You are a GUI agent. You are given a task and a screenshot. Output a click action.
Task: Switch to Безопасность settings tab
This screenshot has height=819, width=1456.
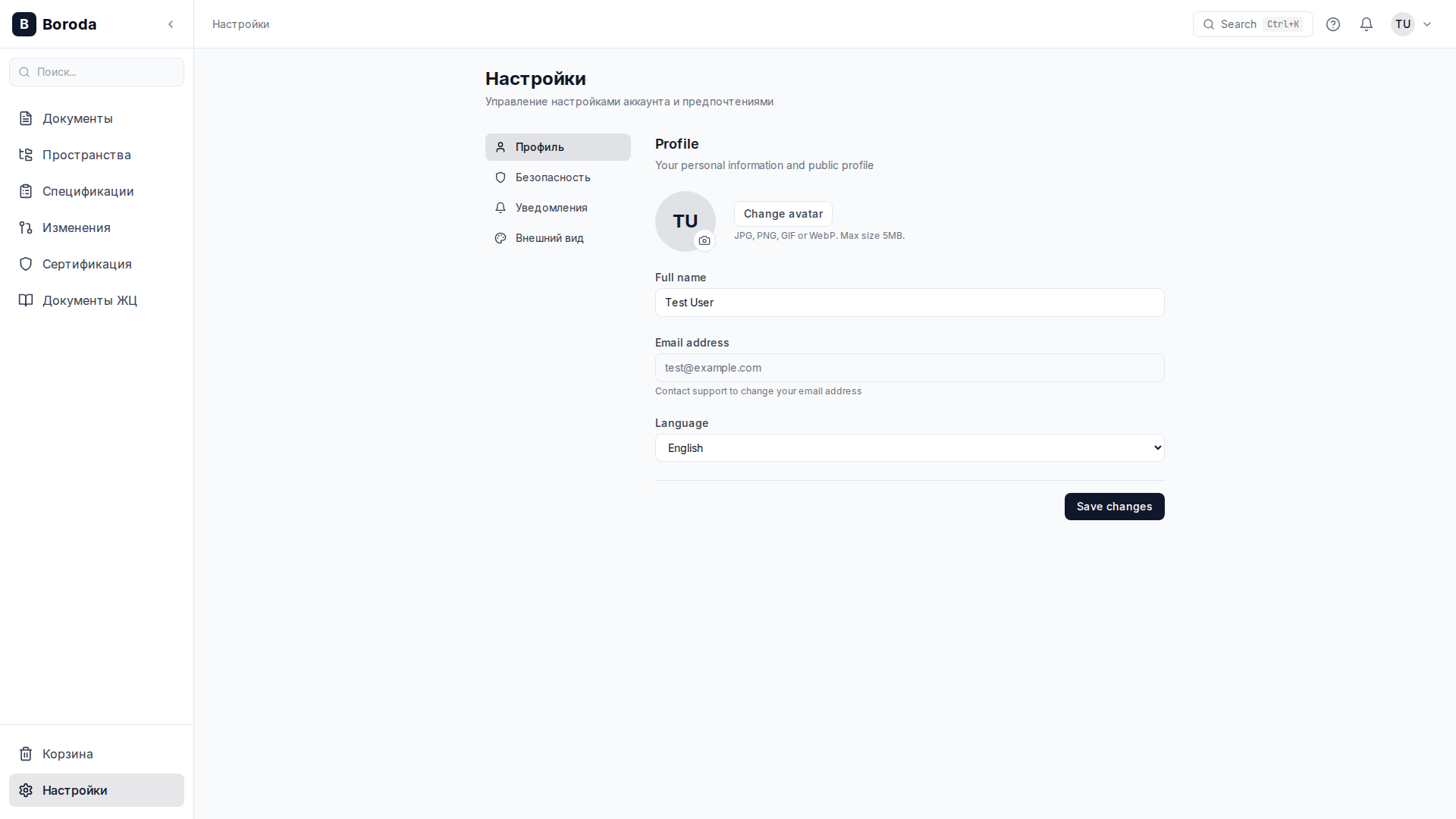pyautogui.click(x=552, y=177)
